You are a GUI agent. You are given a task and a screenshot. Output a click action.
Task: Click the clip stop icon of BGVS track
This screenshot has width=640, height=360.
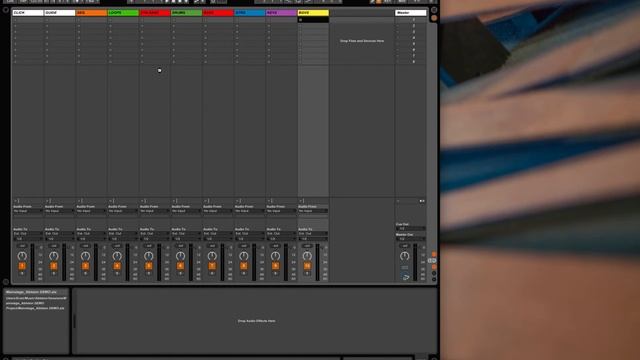pos(301,201)
